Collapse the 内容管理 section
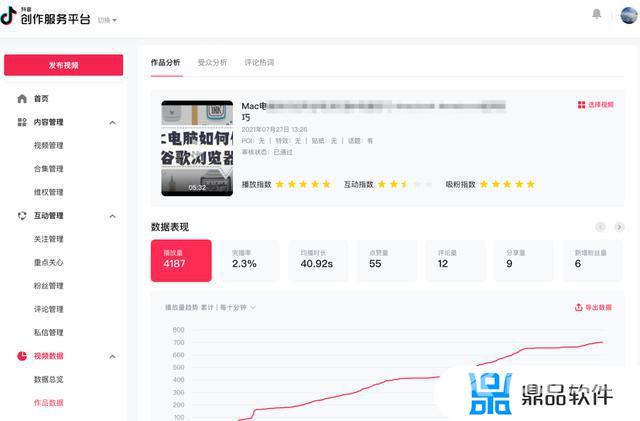Screen dimensions: 640x421 point(113,123)
